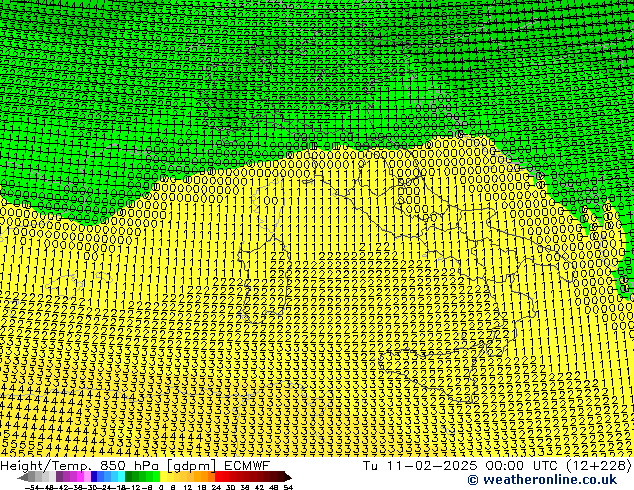634x490 pixels.
Task: Click the 'Height/Temp. 850 hPa [gdpm] ECMWF' title
Action: tap(135, 466)
